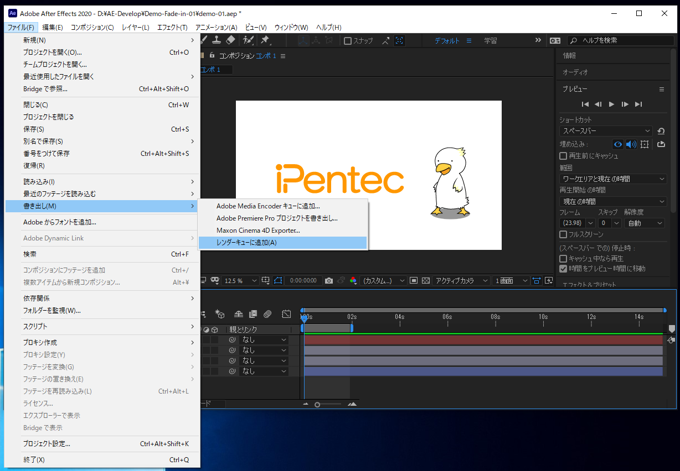680x471 pixels.
Task: Expand the オーディオ panel header
Action: [575, 72]
